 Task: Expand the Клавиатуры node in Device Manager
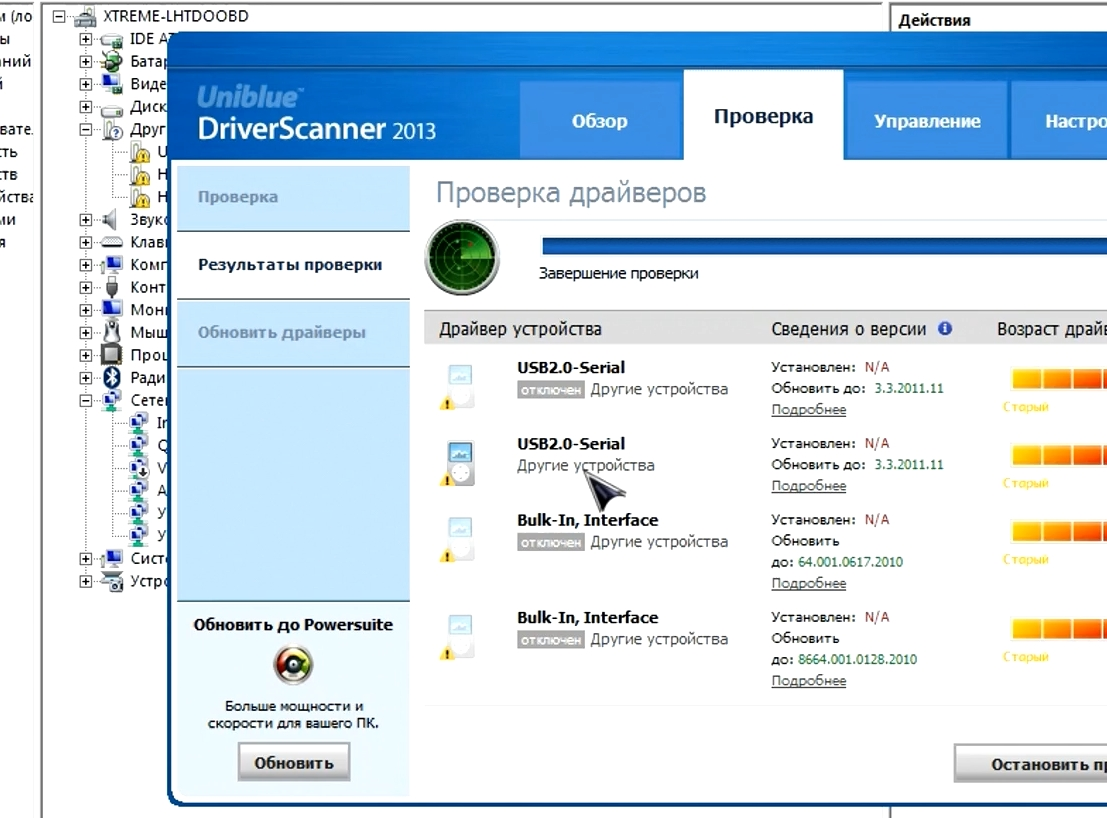click(x=85, y=242)
